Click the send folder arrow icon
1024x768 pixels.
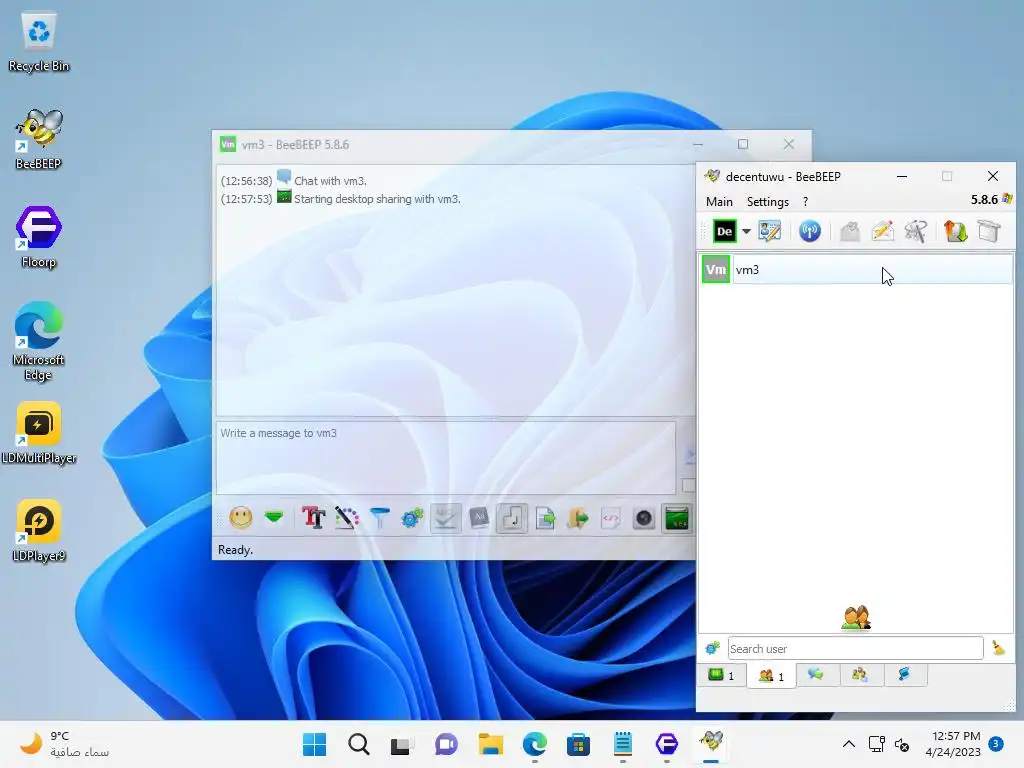[x=578, y=519]
